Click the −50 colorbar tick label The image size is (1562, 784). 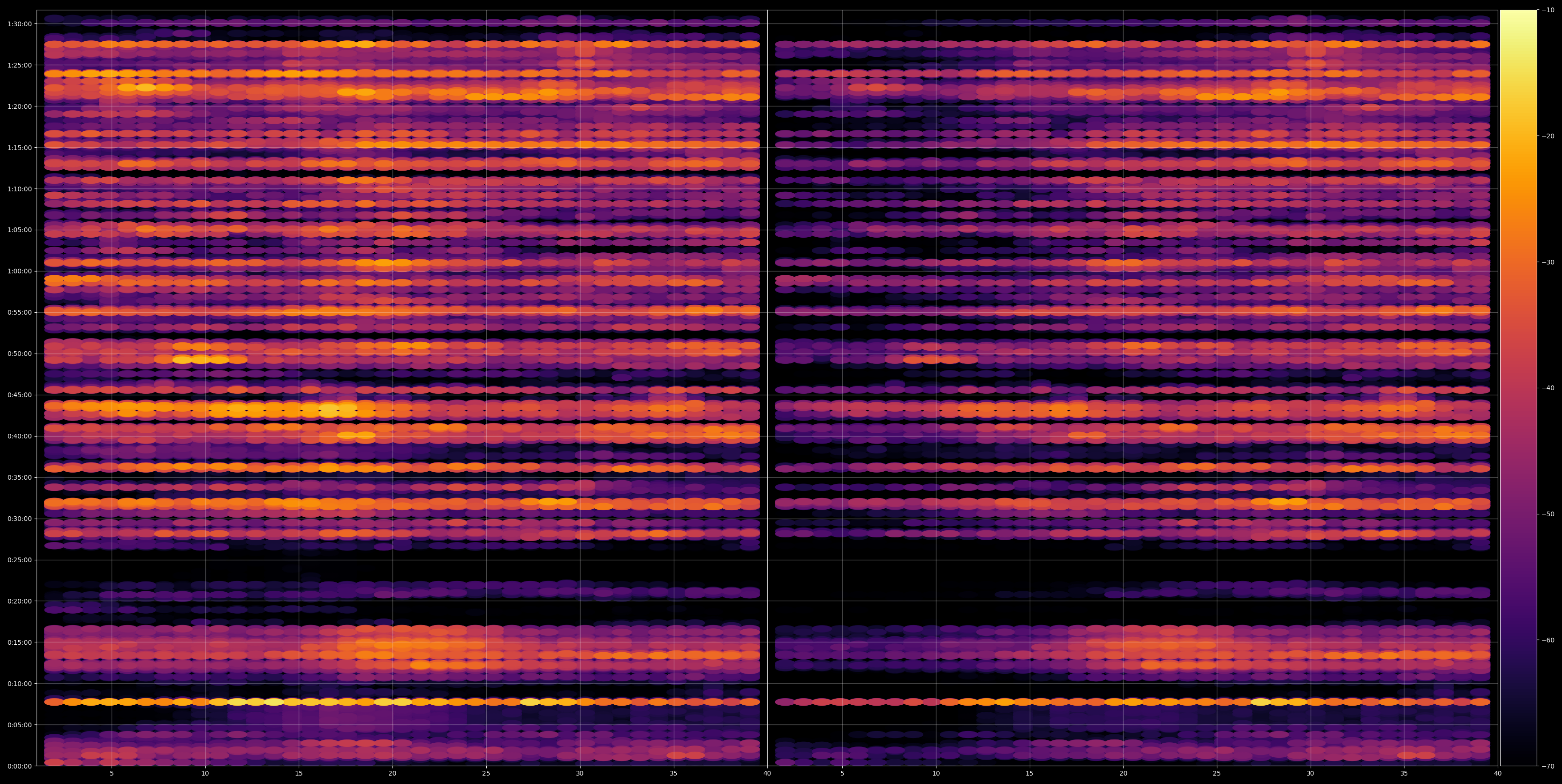[x=1548, y=514]
